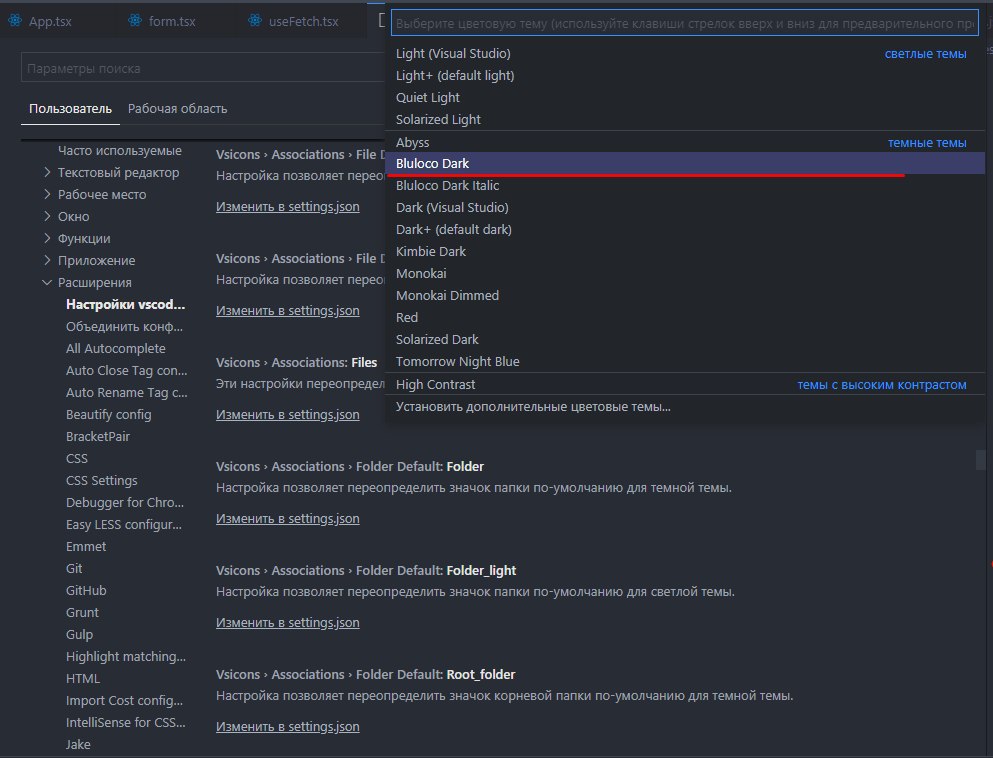Viewport: 993px width, 758px height.
Task: Edit first Vsicons File Default in settings.json
Action: pos(288,206)
